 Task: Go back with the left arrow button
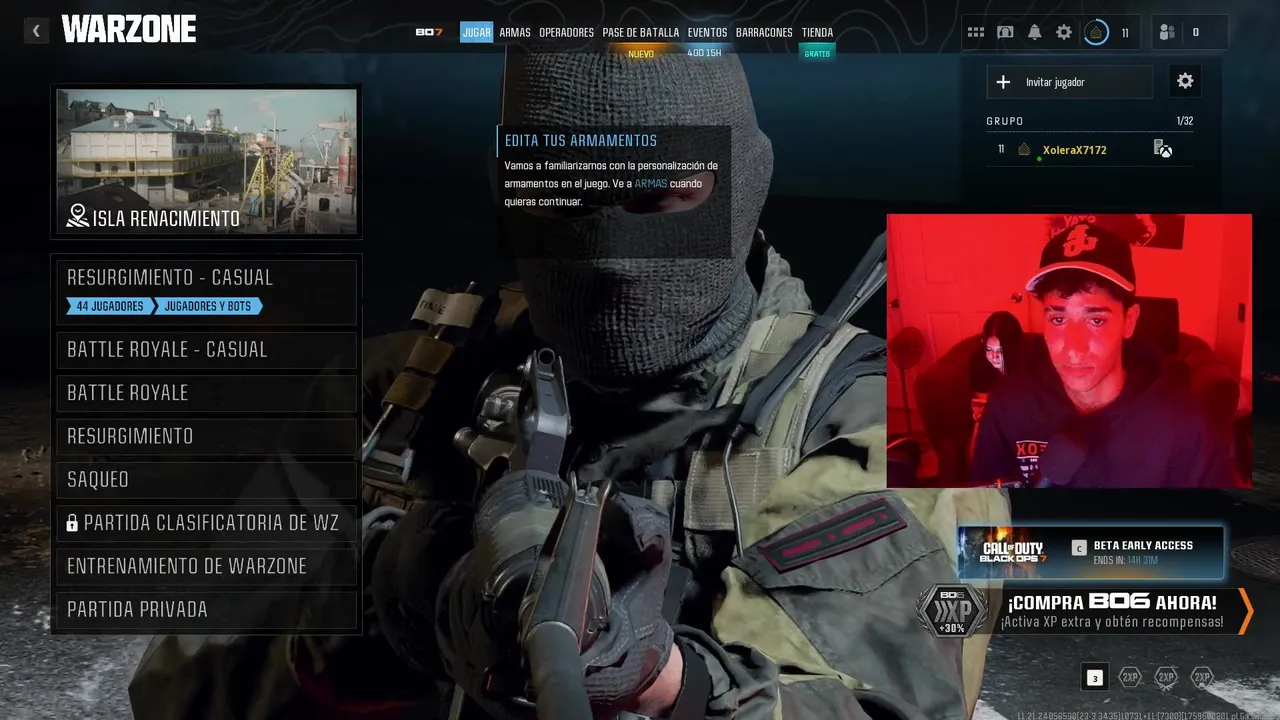coord(37,31)
